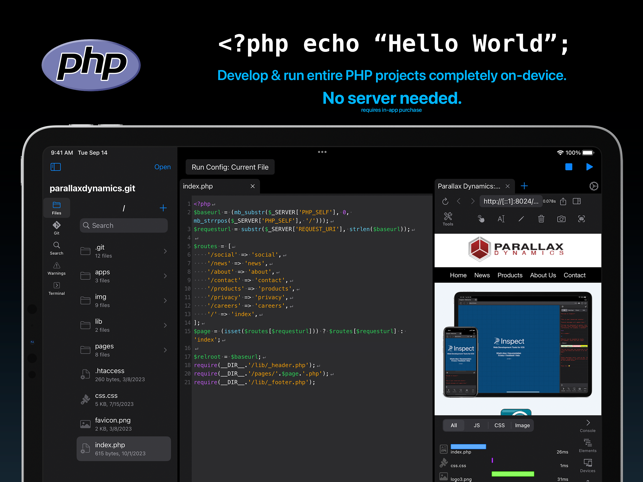Click the capture-region viewfinder icon

click(x=581, y=219)
